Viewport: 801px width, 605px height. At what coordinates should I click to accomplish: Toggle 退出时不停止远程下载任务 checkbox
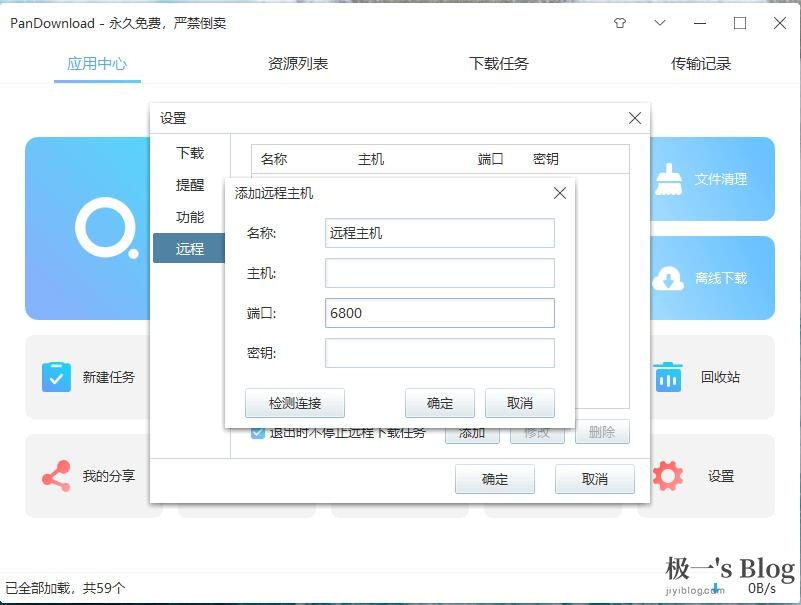coord(257,433)
